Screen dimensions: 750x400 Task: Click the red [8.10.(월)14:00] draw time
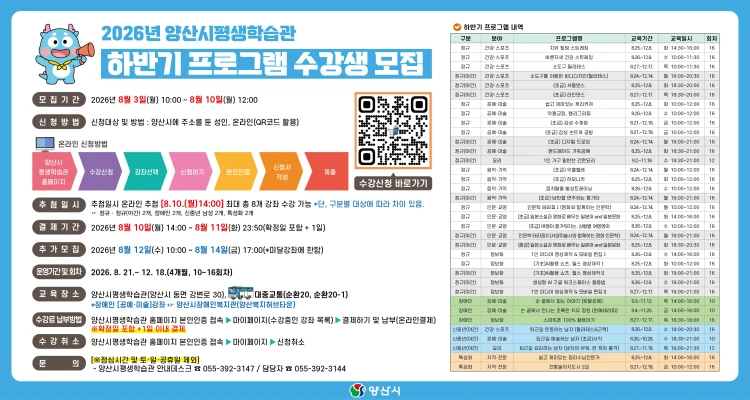[192, 204]
